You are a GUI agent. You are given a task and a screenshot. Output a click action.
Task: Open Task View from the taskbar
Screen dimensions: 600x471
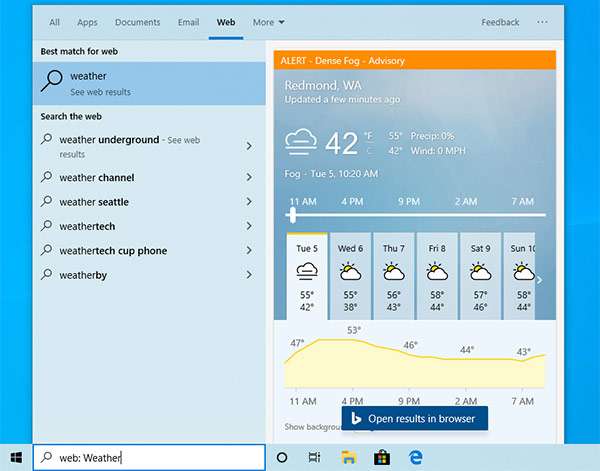[x=314, y=457]
